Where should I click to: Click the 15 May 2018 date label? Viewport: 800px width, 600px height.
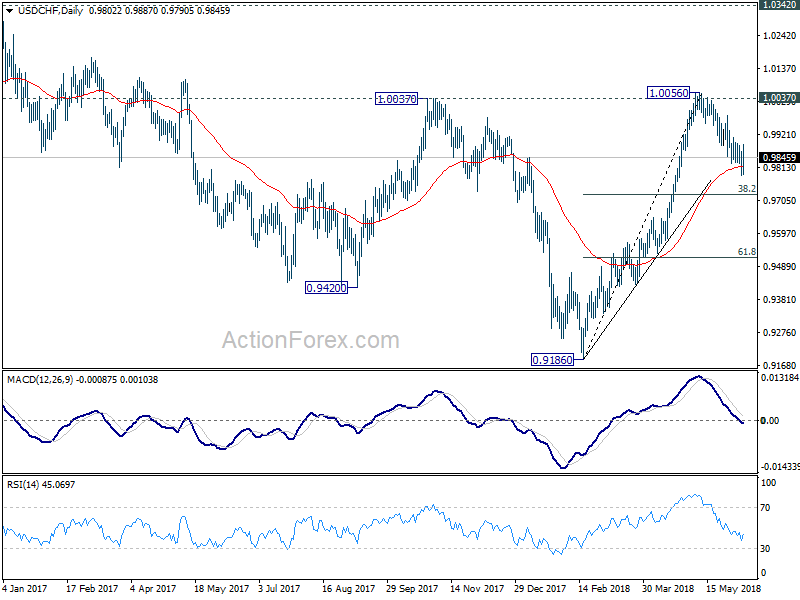pyautogui.click(x=733, y=588)
